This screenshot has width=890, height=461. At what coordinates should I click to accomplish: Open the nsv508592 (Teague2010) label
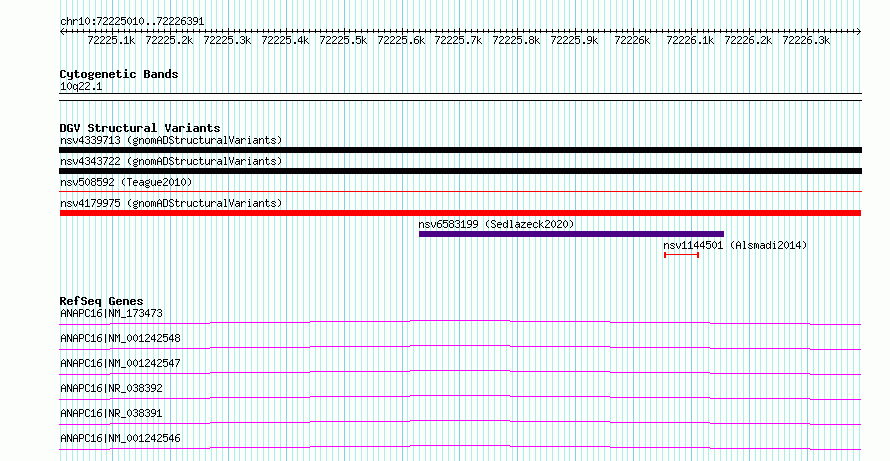[126, 182]
